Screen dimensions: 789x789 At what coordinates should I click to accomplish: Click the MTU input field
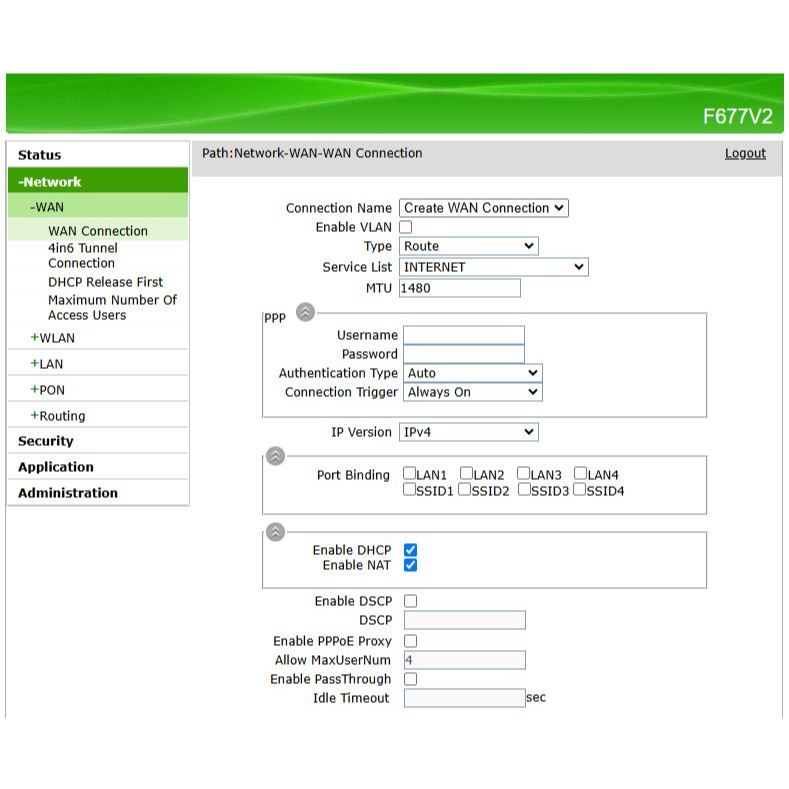[x=459, y=288]
